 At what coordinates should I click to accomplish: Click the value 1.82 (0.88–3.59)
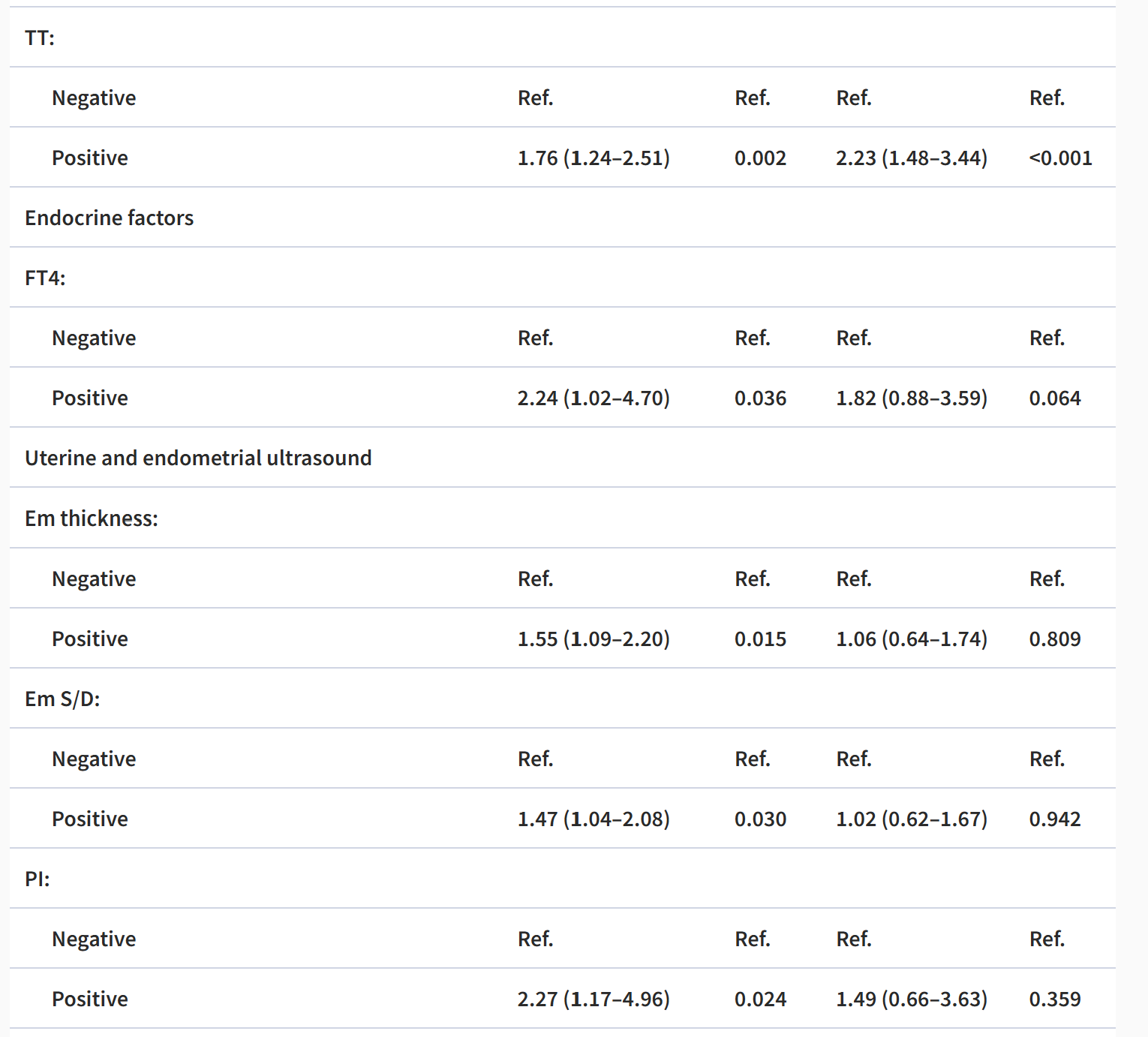(x=911, y=398)
